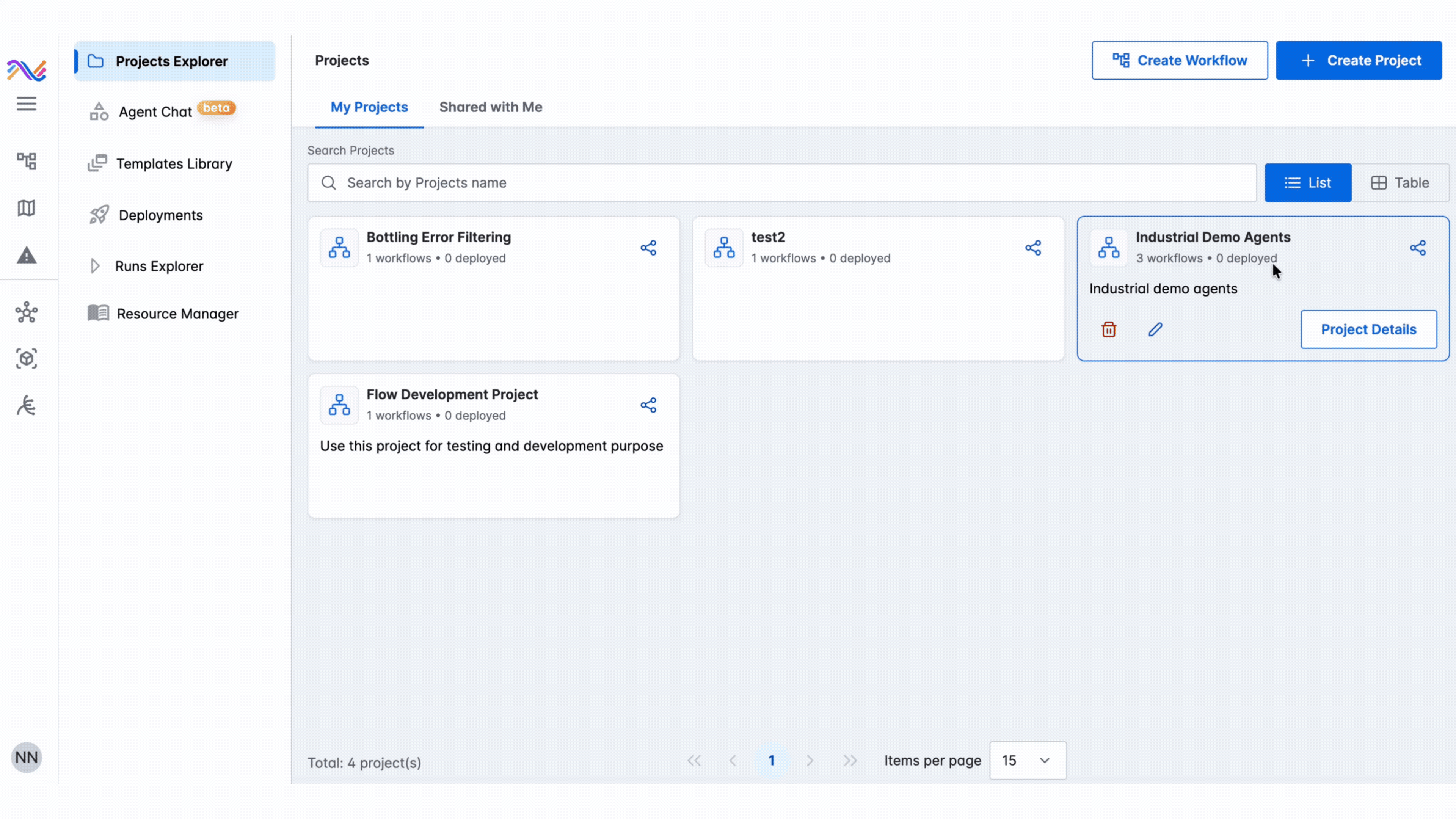This screenshot has height=819, width=1456.
Task: Open Project Details for Industrial Demo Agents
Action: coord(1368,329)
